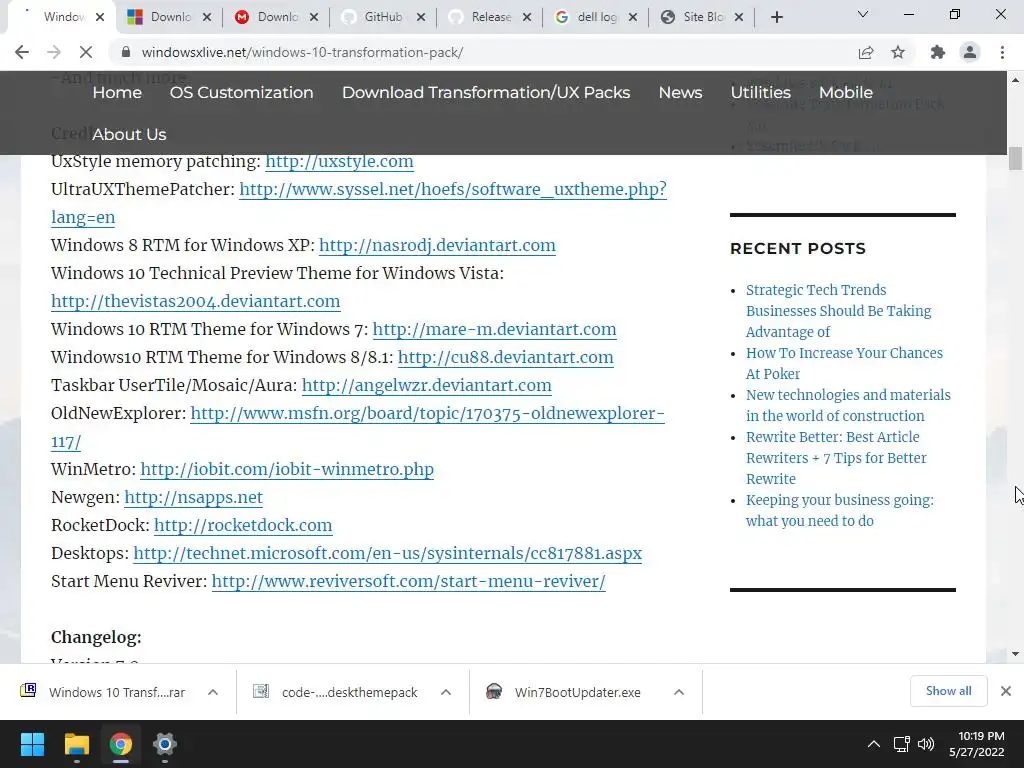Open the Utilities menu item
This screenshot has height=768, width=1024.
(761, 93)
